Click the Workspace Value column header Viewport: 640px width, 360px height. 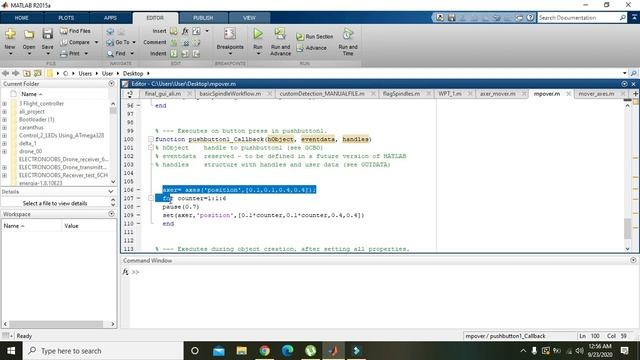pyautogui.click(x=89, y=226)
